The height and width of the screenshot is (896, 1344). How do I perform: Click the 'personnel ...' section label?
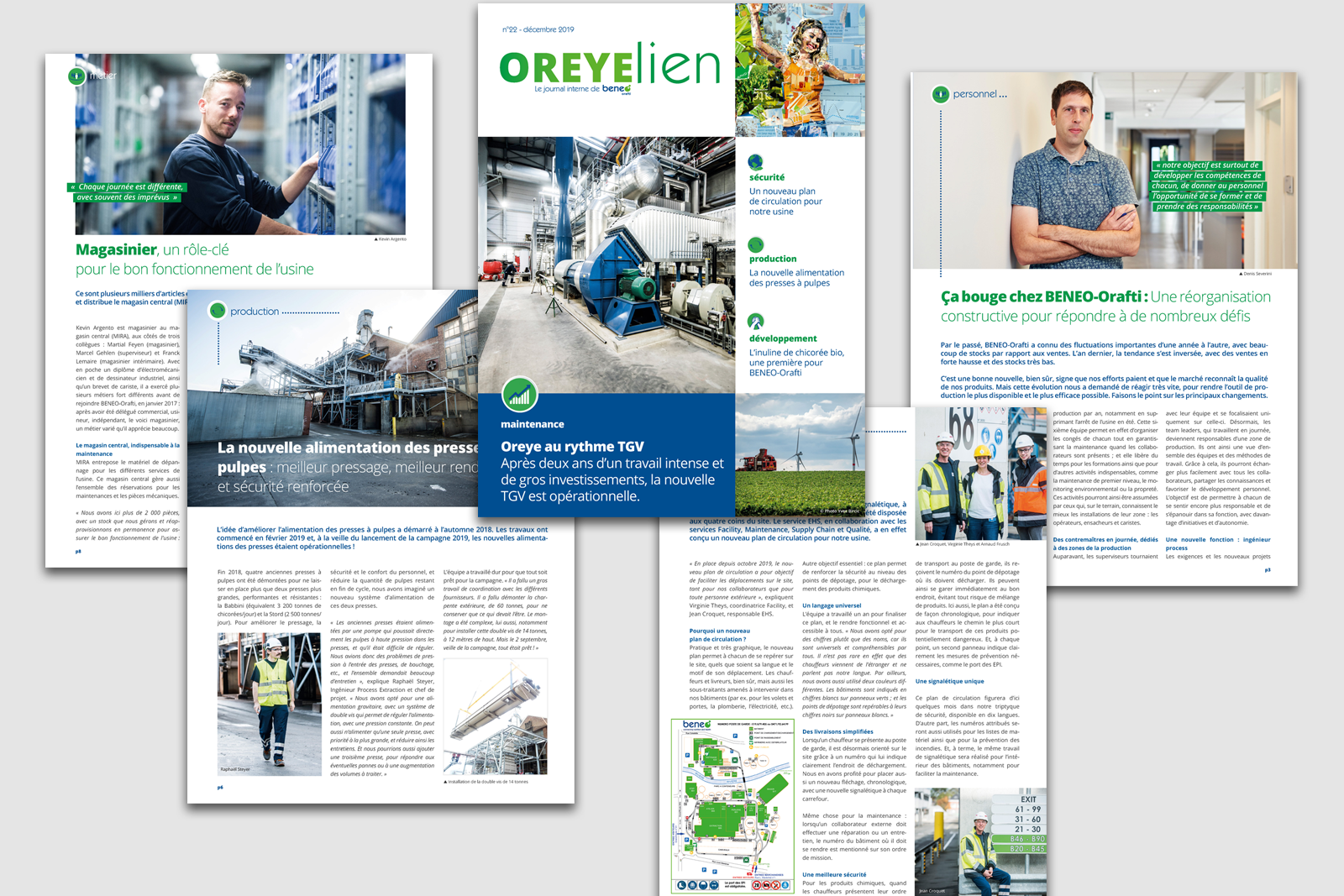click(979, 94)
